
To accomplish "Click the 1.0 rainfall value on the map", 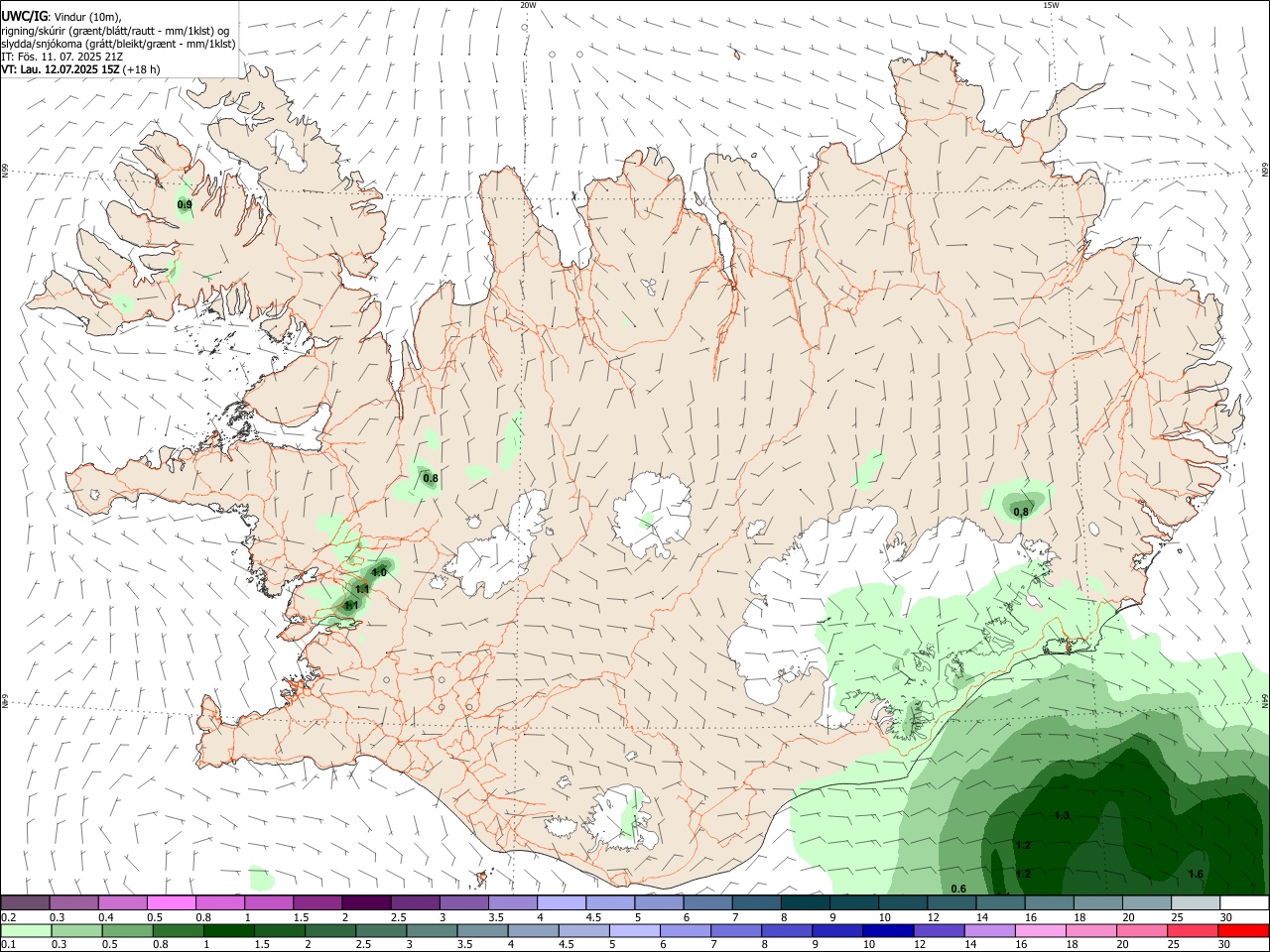I will tap(379, 572).
